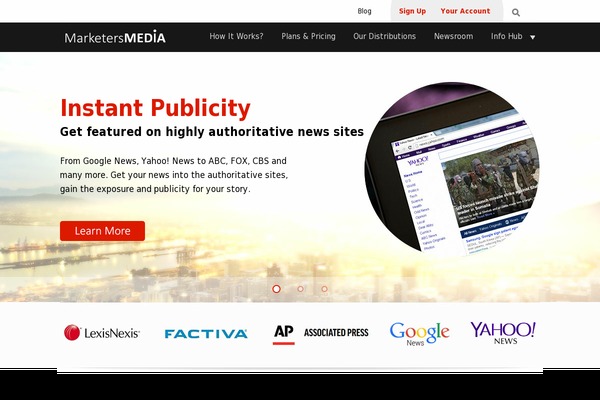Click paragraph starting 'From Google News, Yahoo! News'
This screenshot has height=400, width=600.
(174, 175)
